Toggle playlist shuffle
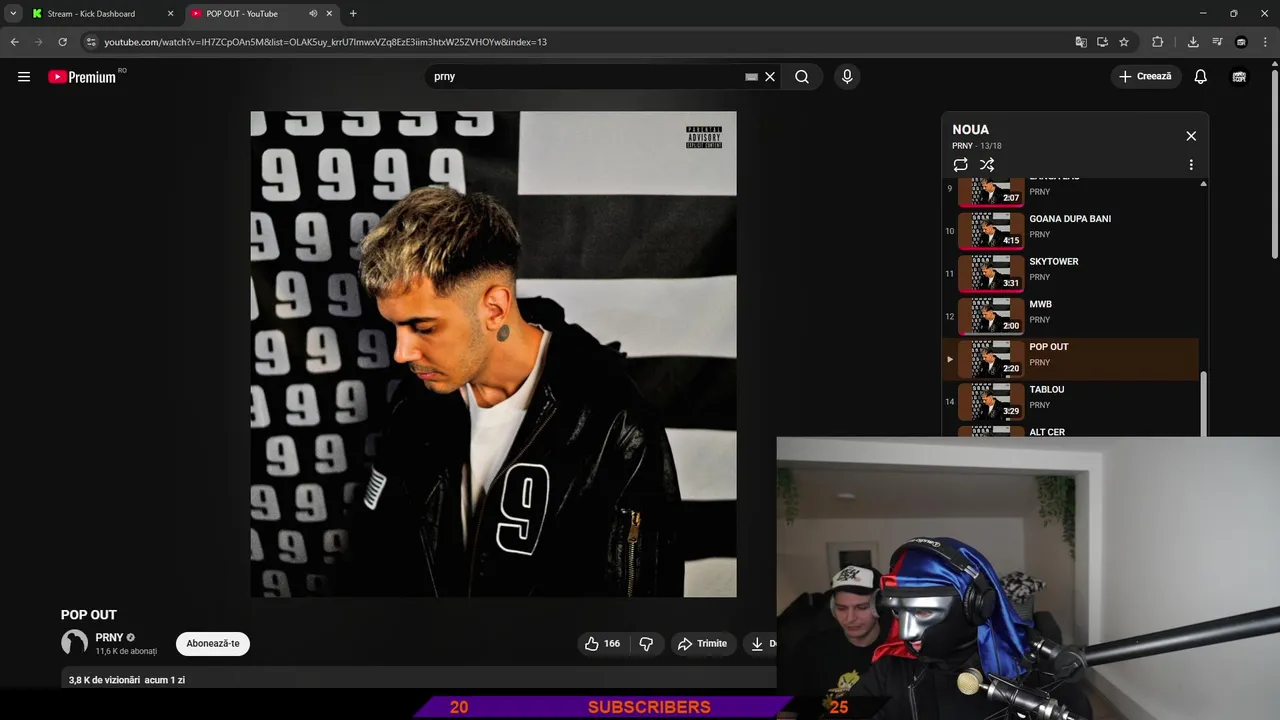1280x720 pixels. coord(987,165)
